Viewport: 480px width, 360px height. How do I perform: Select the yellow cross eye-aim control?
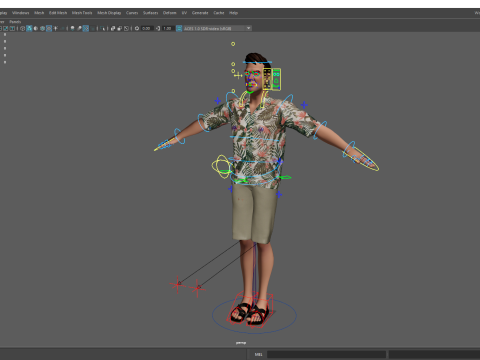(x=238, y=76)
